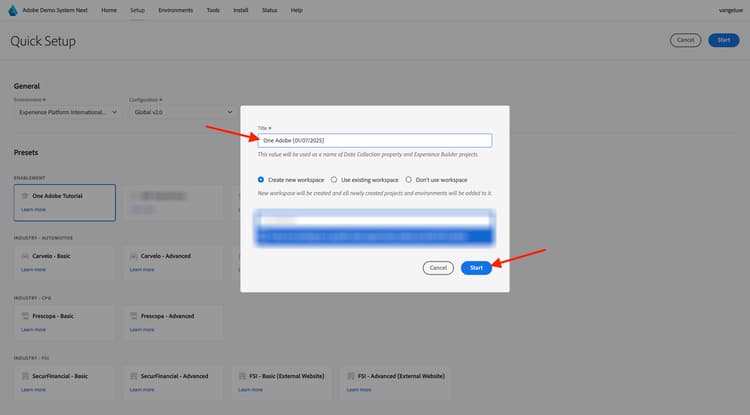The width and height of the screenshot is (750, 415).
Task: Click the Title input field in dialog
Action: point(375,140)
